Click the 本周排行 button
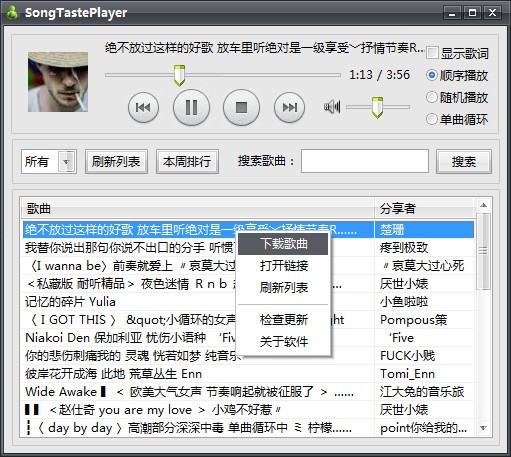The height and width of the screenshot is (457, 511). 187,162
